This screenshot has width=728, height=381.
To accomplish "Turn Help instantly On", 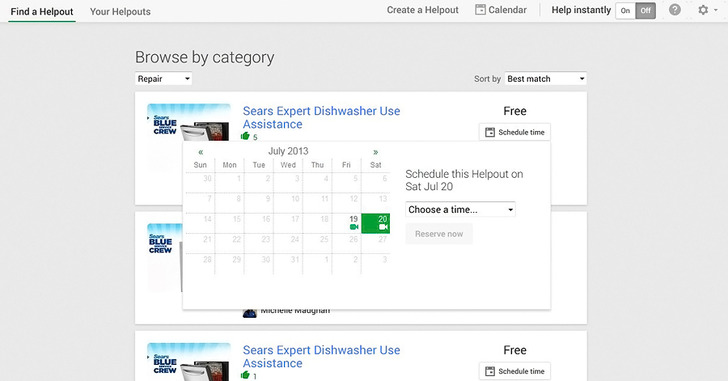I will tap(625, 11).
